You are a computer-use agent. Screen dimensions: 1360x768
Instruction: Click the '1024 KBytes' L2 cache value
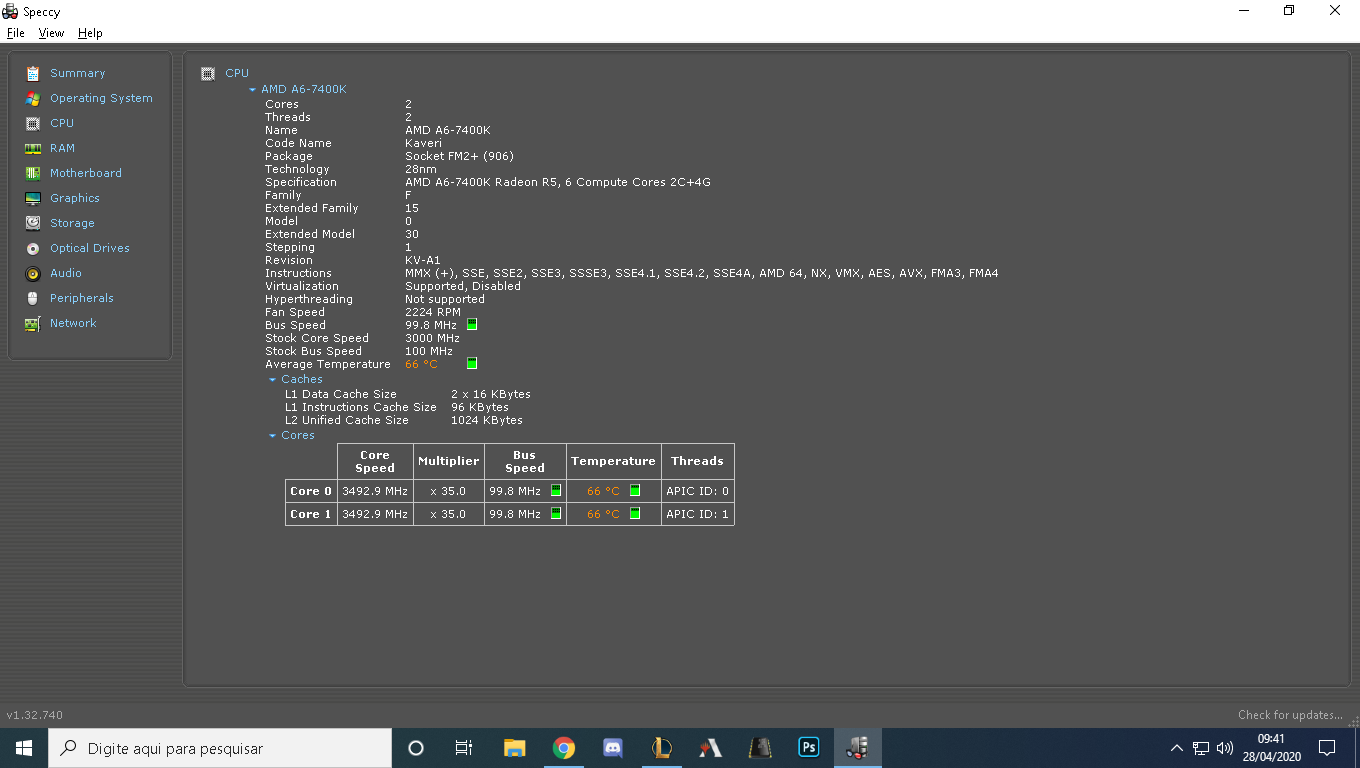click(487, 420)
